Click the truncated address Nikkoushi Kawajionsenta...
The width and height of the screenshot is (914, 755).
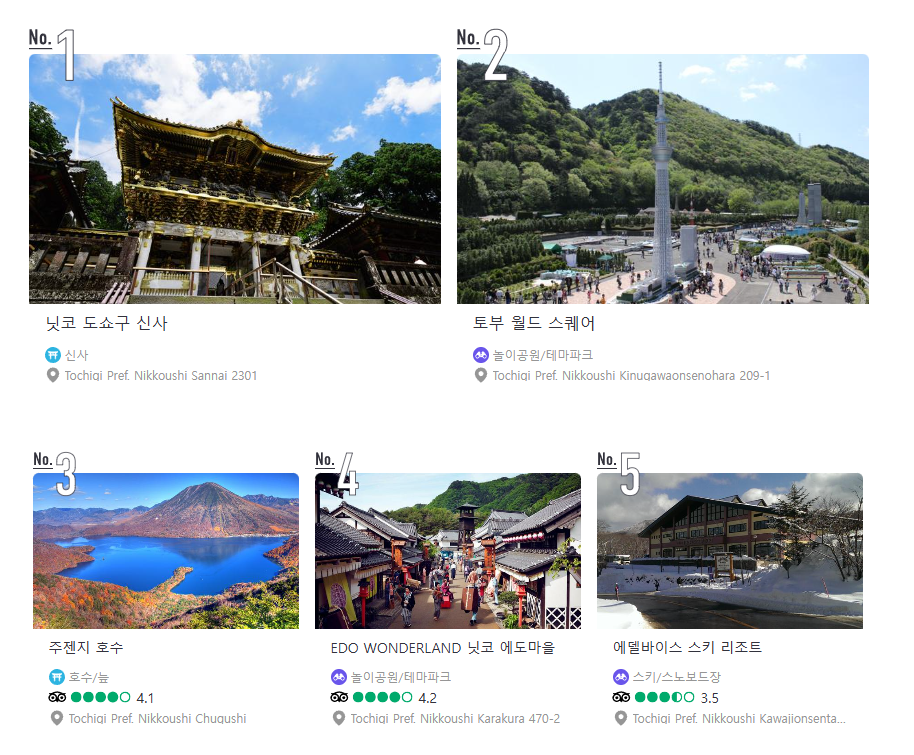739,719
